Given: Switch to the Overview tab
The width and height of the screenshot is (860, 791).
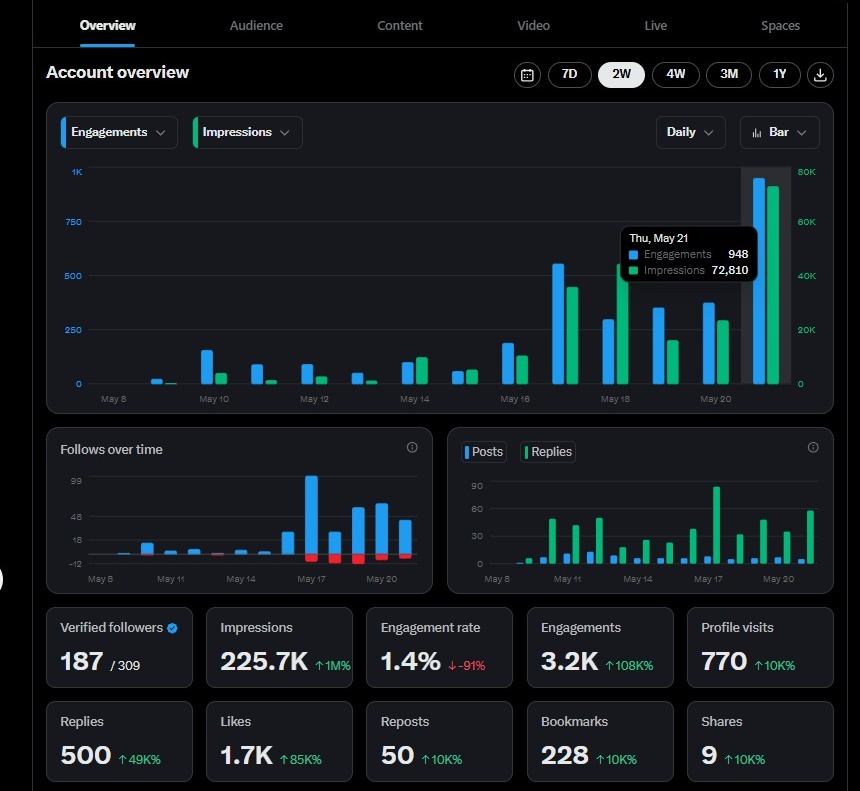Looking at the screenshot, I should point(108,26).
